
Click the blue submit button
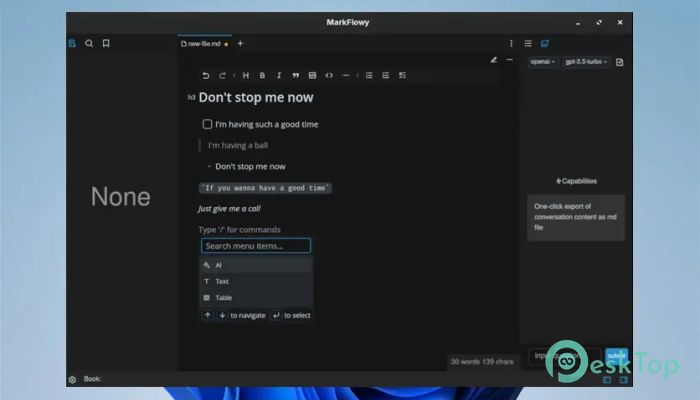click(x=616, y=356)
